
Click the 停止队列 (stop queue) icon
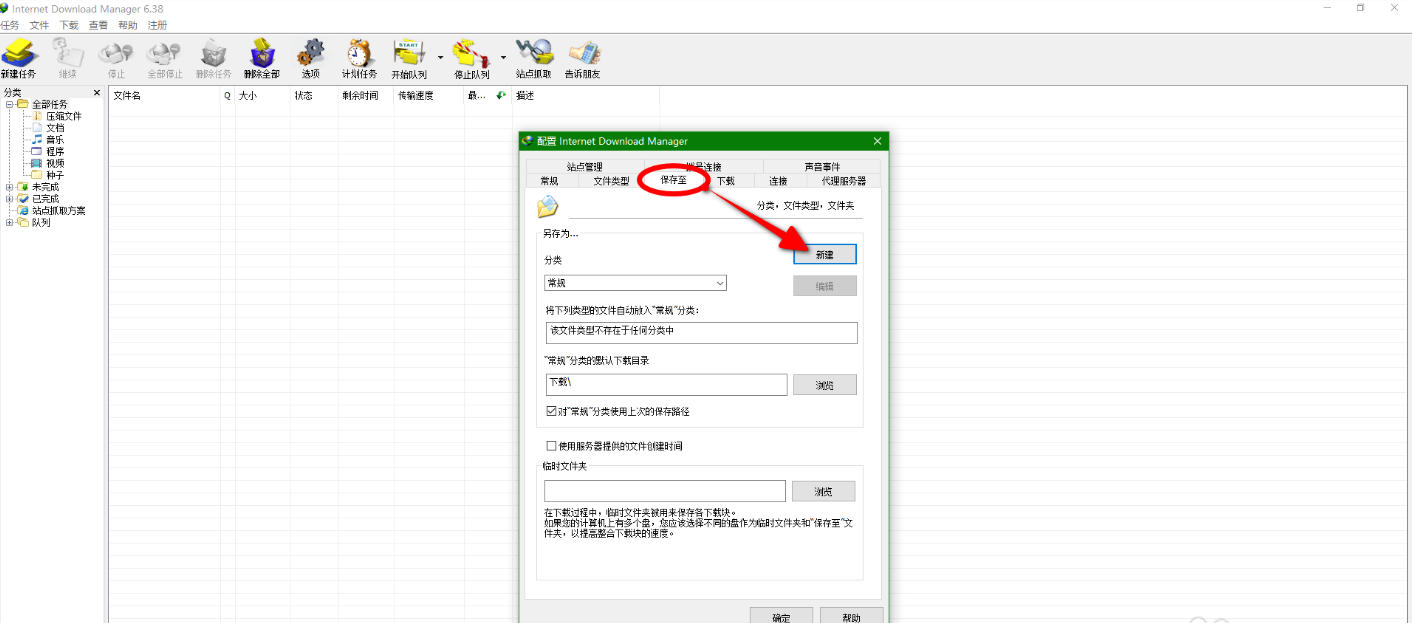tap(471, 59)
